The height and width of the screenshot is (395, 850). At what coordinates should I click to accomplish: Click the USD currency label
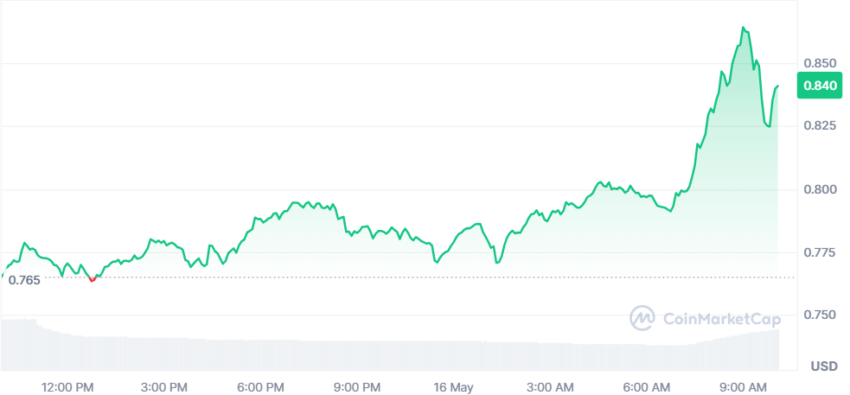(x=824, y=367)
